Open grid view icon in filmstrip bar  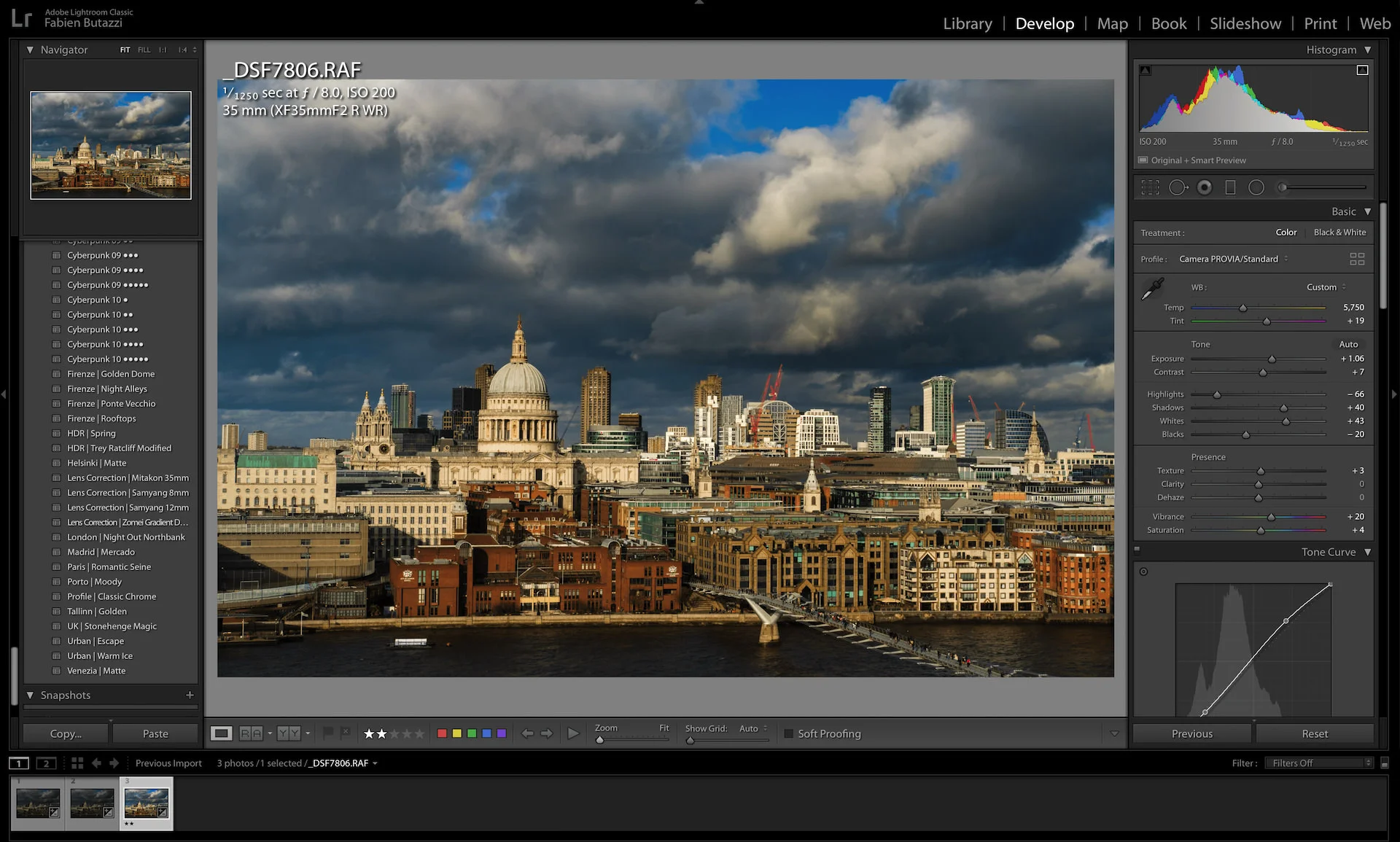click(77, 763)
